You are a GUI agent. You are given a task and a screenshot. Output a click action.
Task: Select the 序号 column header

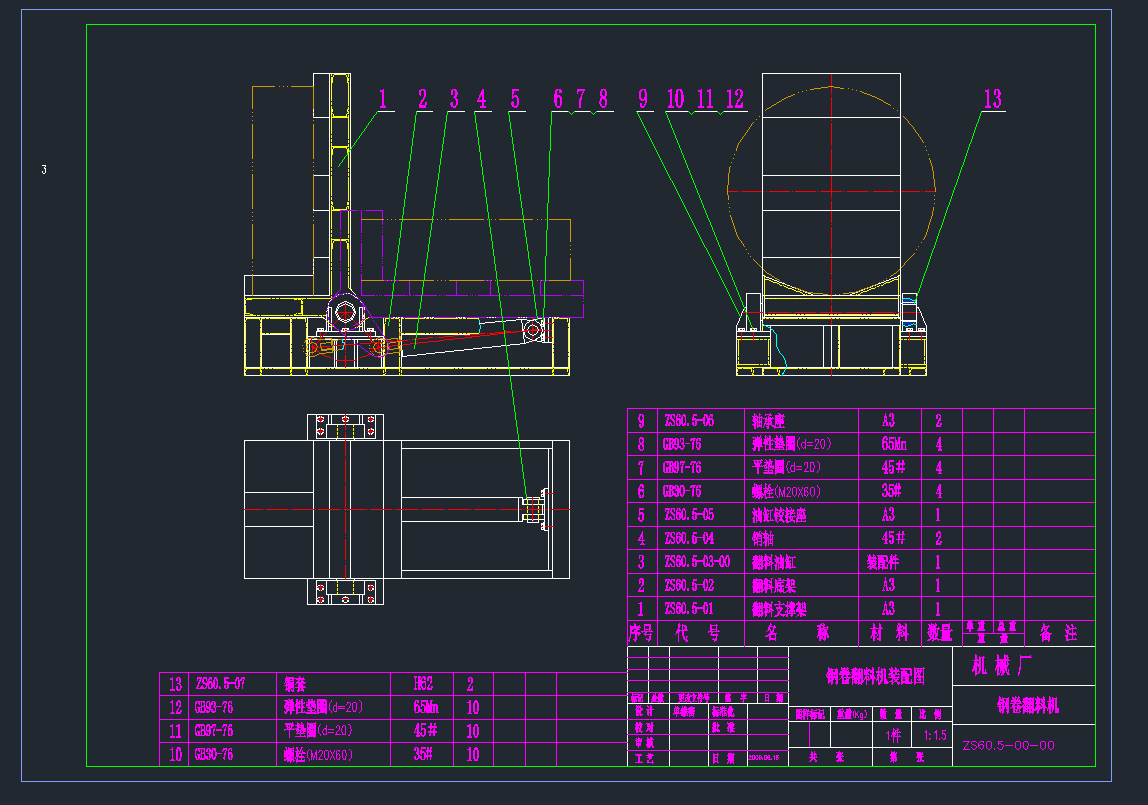pyautogui.click(x=640, y=633)
